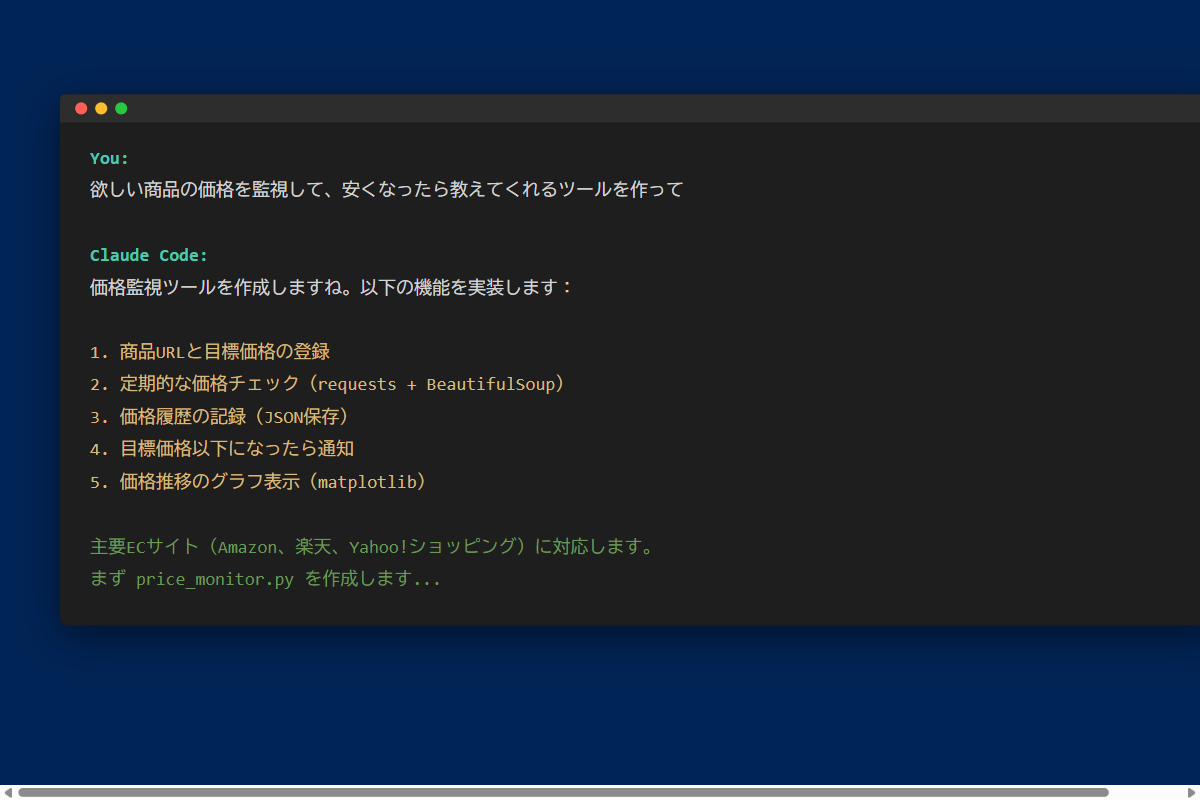This screenshot has height=800, width=1200.
Task: Select list item 3 価格履歴の記録
Action: tap(233, 417)
